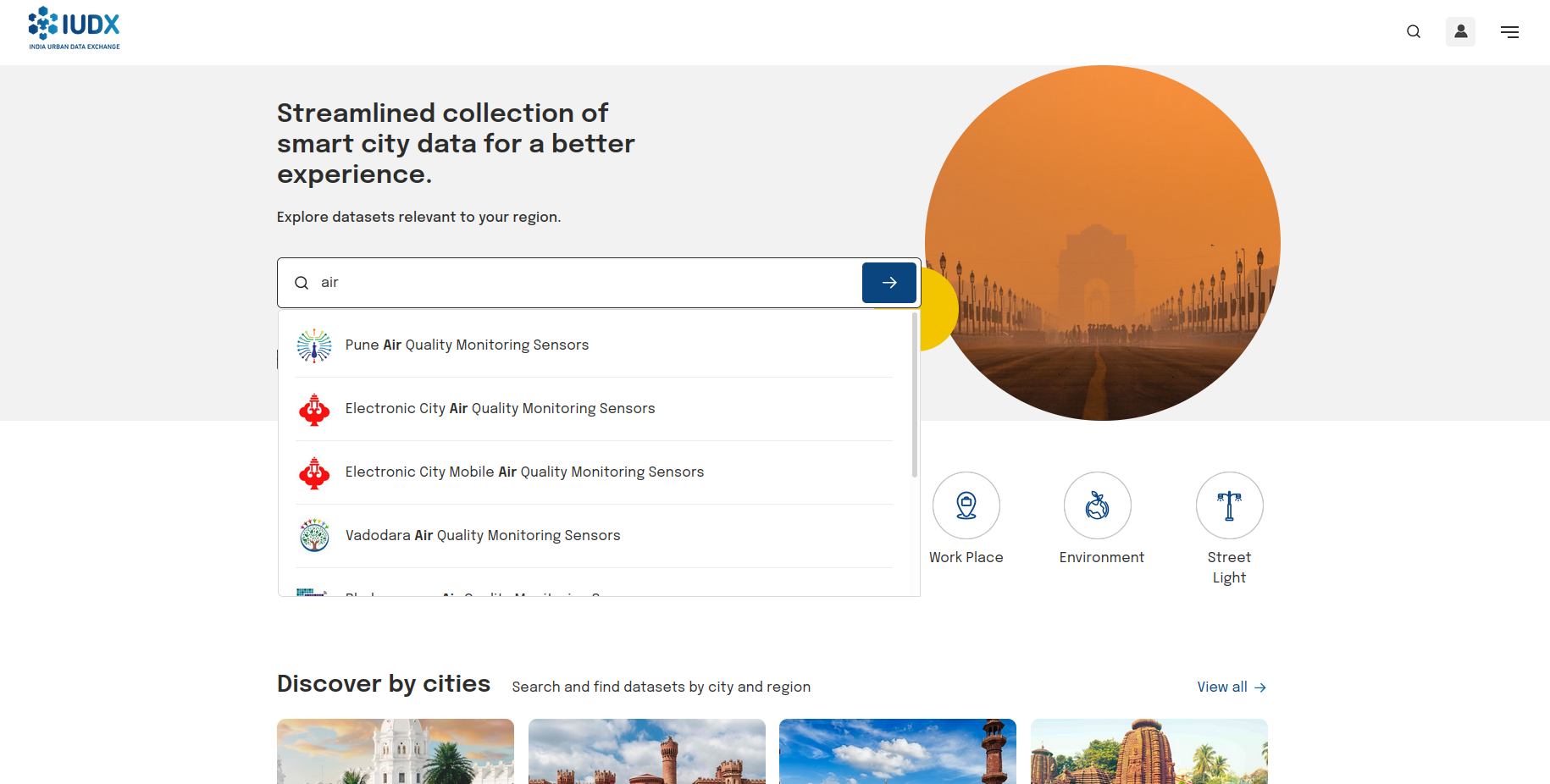Click the Vadodara tree logo icon
The width and height of the screenshot is (1550, 784).
click(x=314, y=536)
